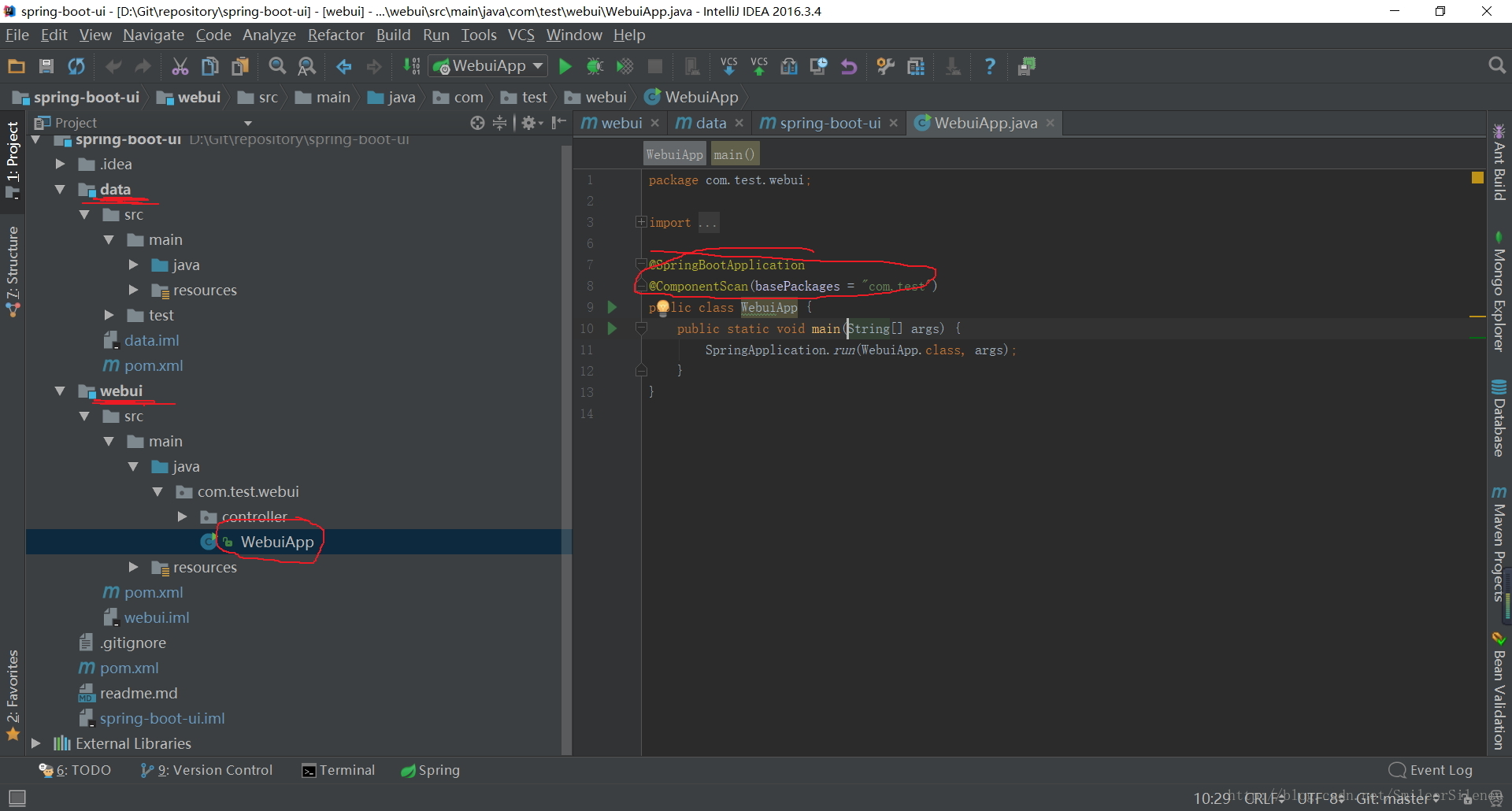Click the Help question mark icon
The image size is (1512, 811).
990,66
